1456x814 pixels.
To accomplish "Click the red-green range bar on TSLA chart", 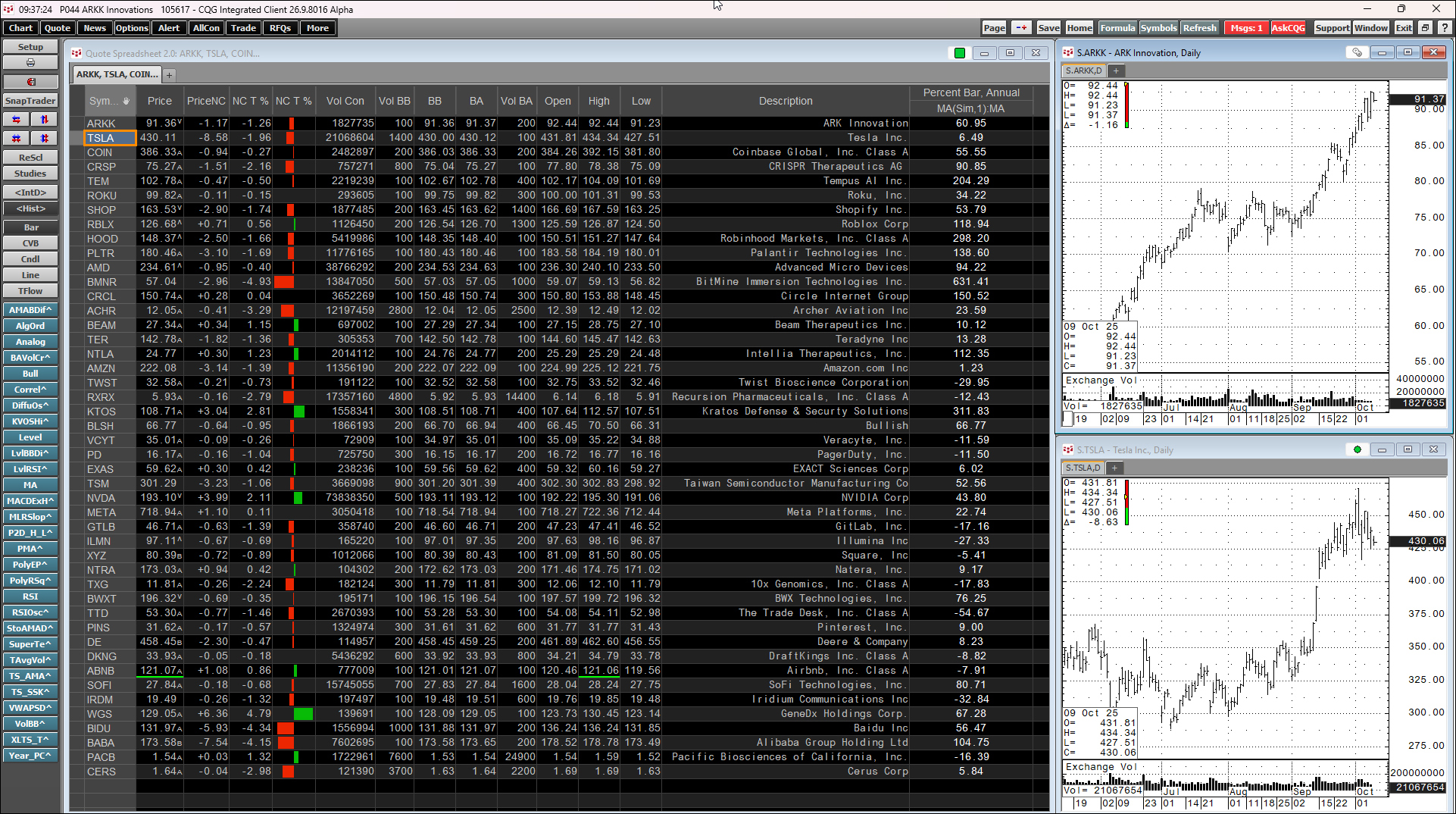I will (x=1126, y=502).
